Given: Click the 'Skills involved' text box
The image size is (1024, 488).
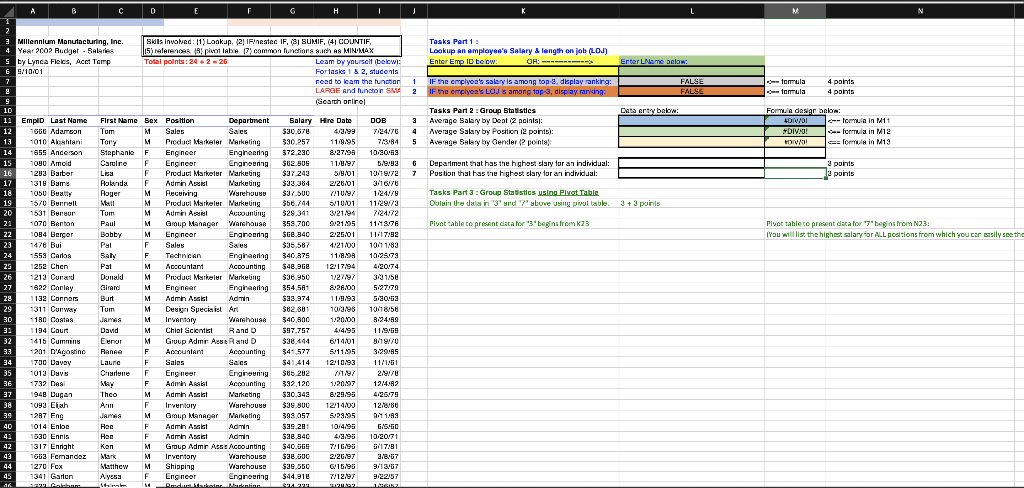Looking at the screenshot, I should tap(272, 46).
